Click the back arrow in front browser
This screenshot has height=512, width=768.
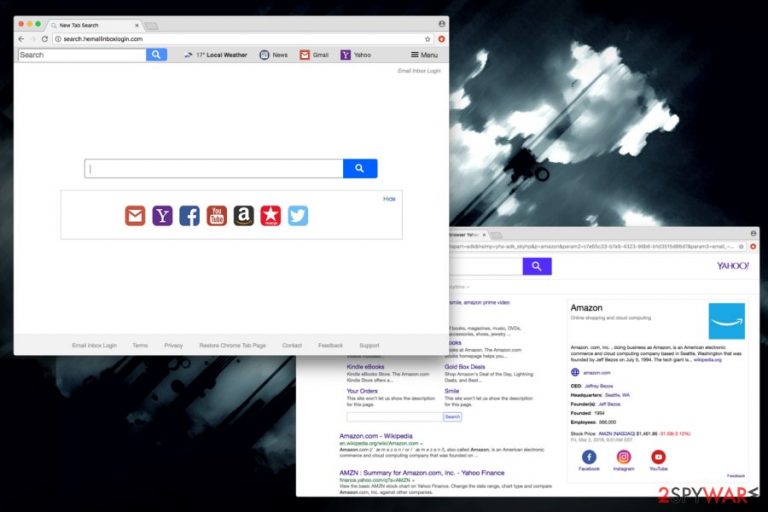click(x=21, y=39)
